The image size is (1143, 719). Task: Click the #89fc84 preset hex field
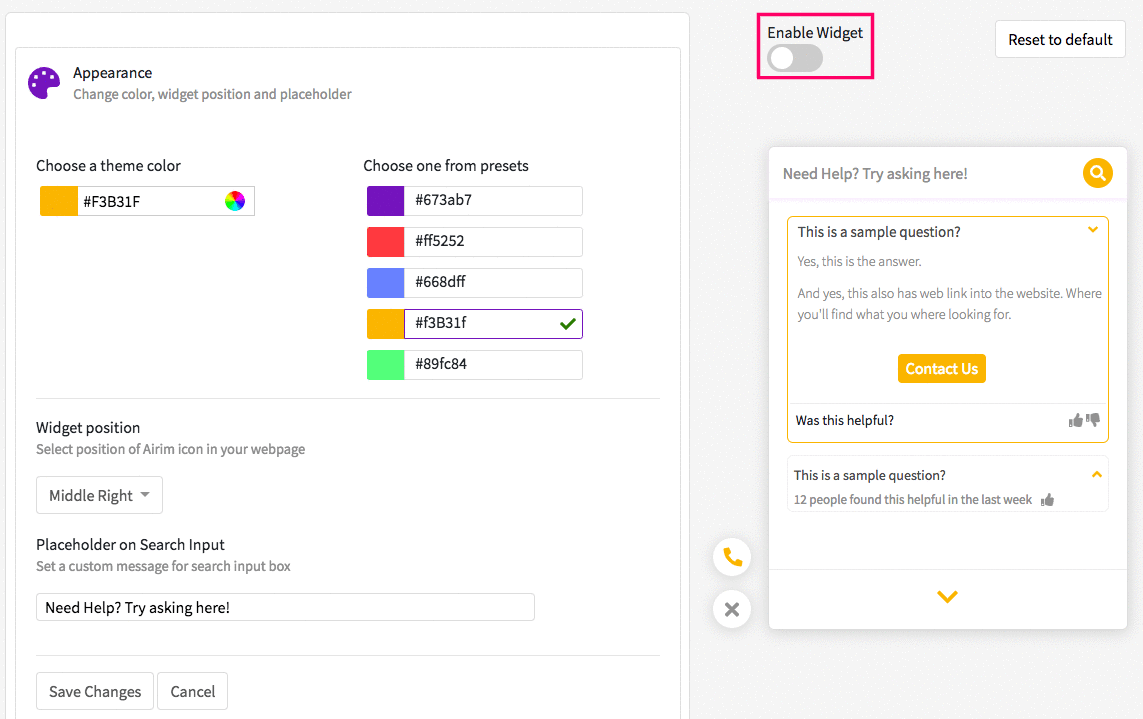(494, 365)
